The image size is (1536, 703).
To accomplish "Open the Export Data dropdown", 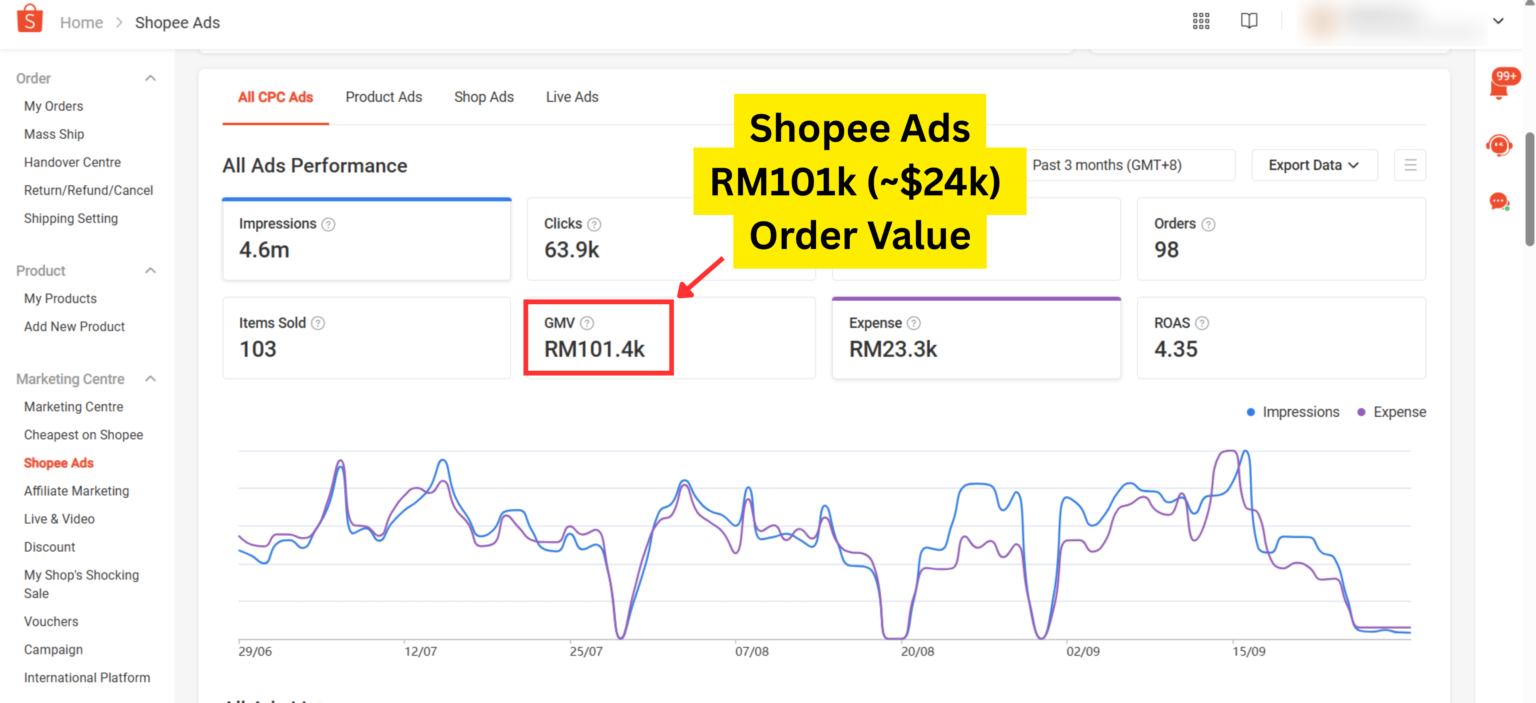I will pyautogui.click(x=1314, y=165).
